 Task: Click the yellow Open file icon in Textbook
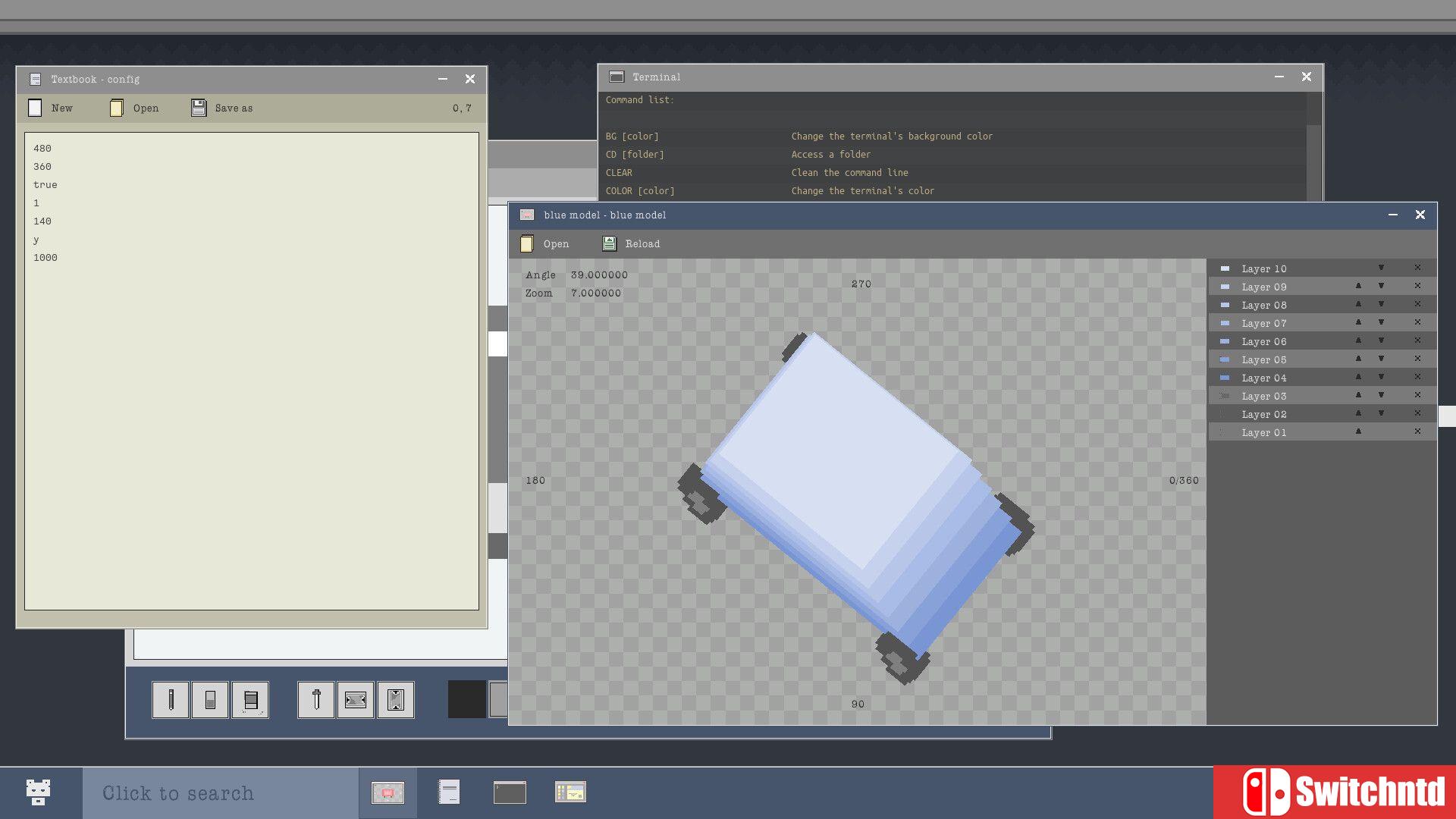click(116, 108)
